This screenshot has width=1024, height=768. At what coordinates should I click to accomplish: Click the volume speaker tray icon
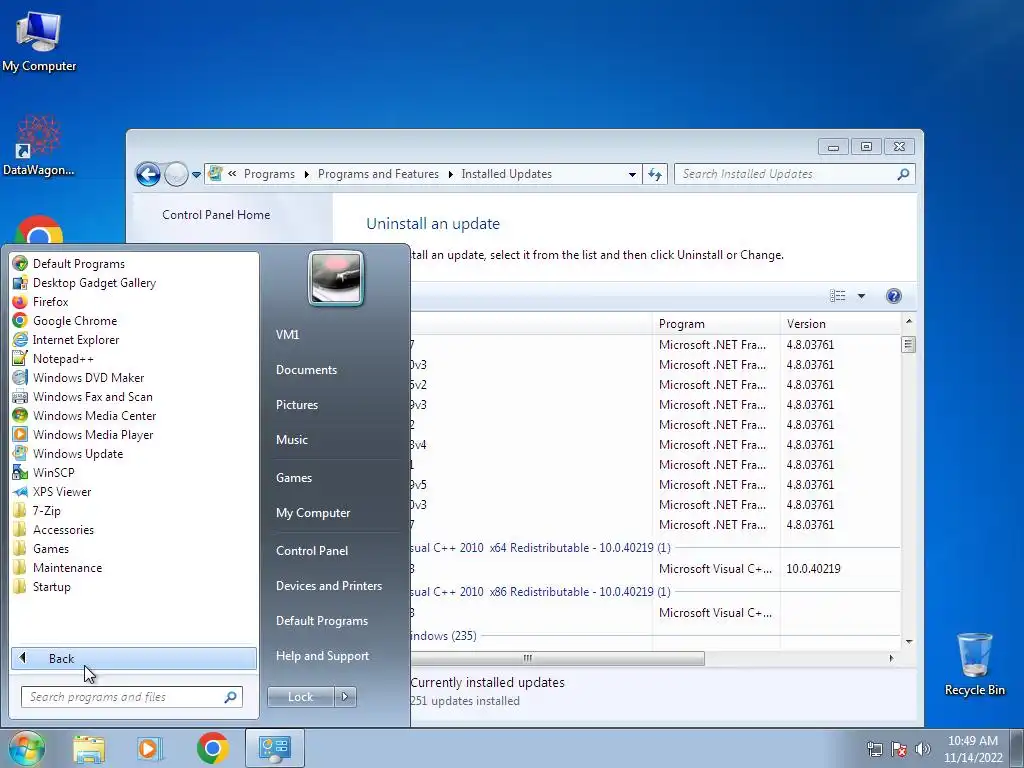(922, 749)
